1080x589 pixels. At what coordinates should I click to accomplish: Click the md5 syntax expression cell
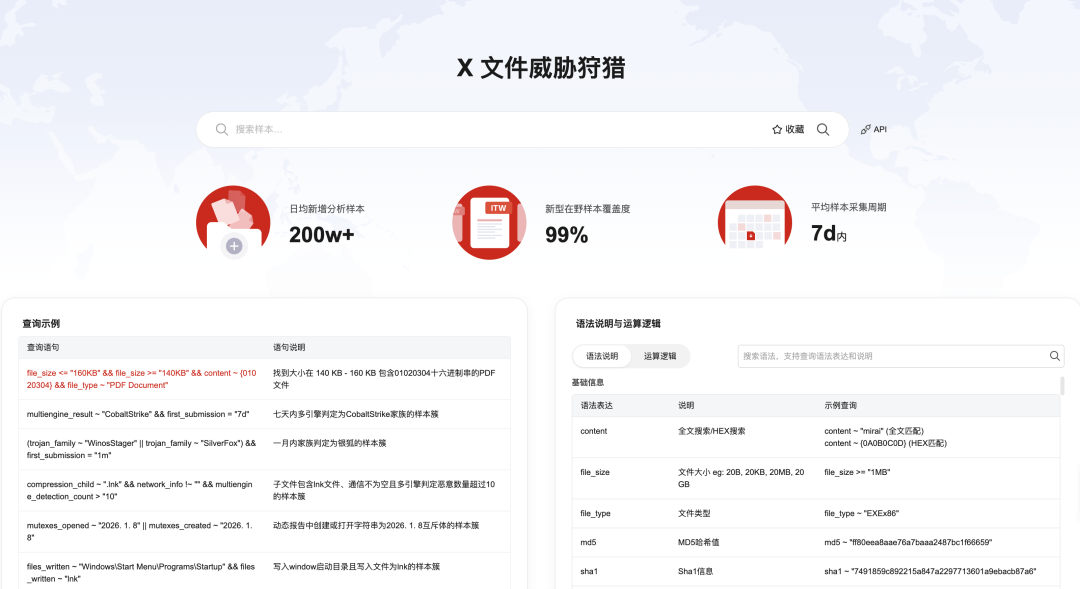(x=588, y=542)
